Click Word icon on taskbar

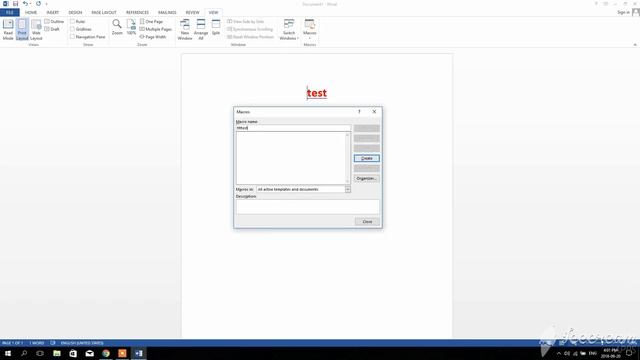click(139, 353)
